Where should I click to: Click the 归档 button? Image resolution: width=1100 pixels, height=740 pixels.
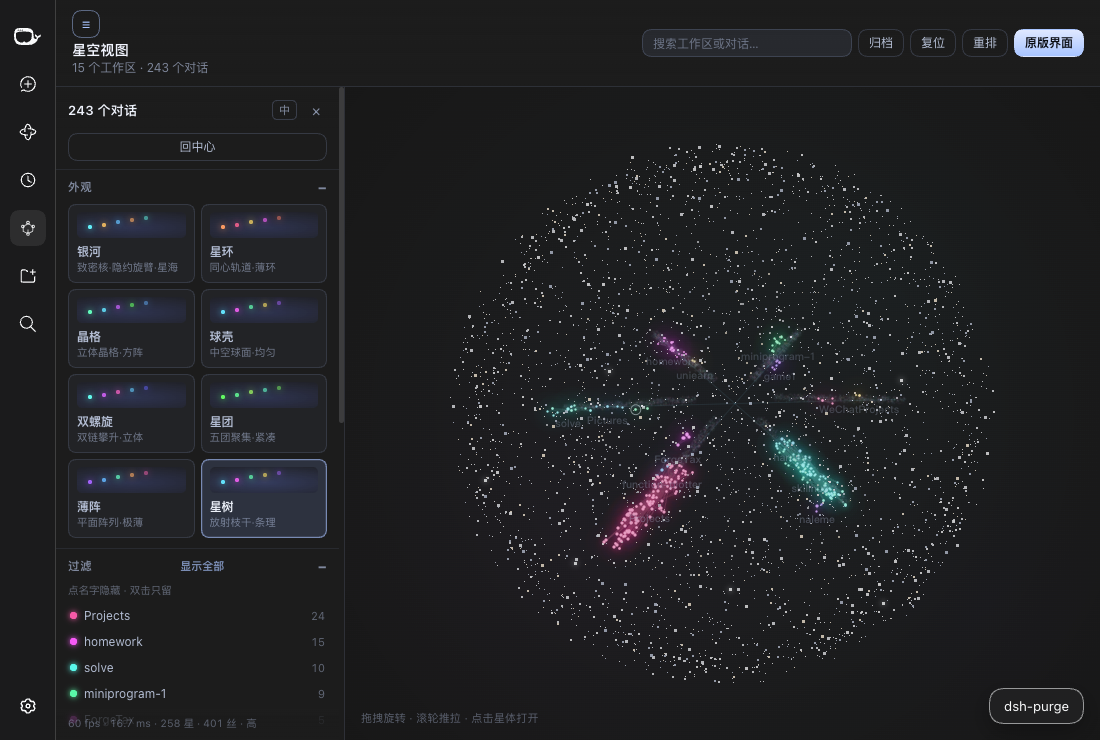point(880,43)
